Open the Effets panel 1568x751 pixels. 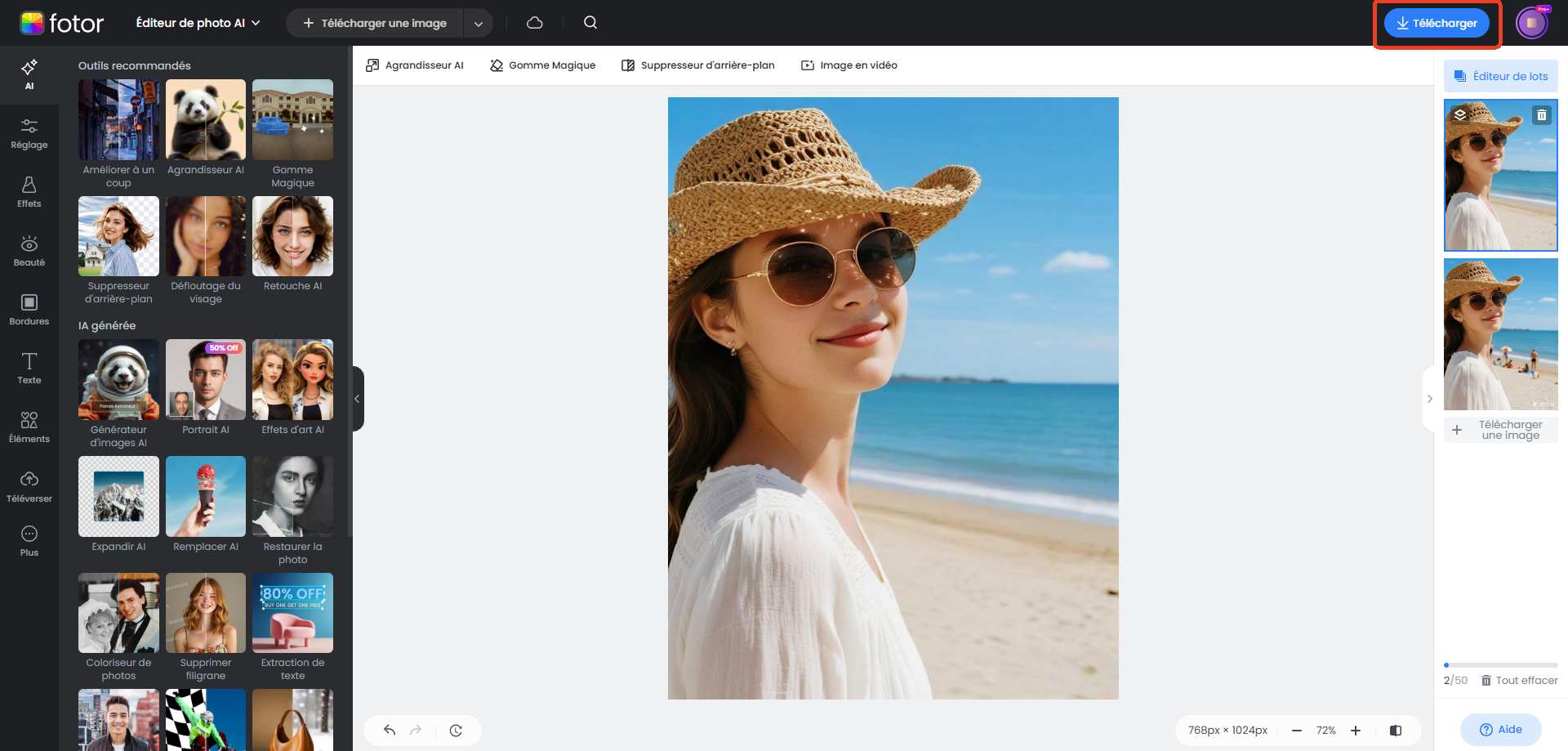[x=29, y=192]
